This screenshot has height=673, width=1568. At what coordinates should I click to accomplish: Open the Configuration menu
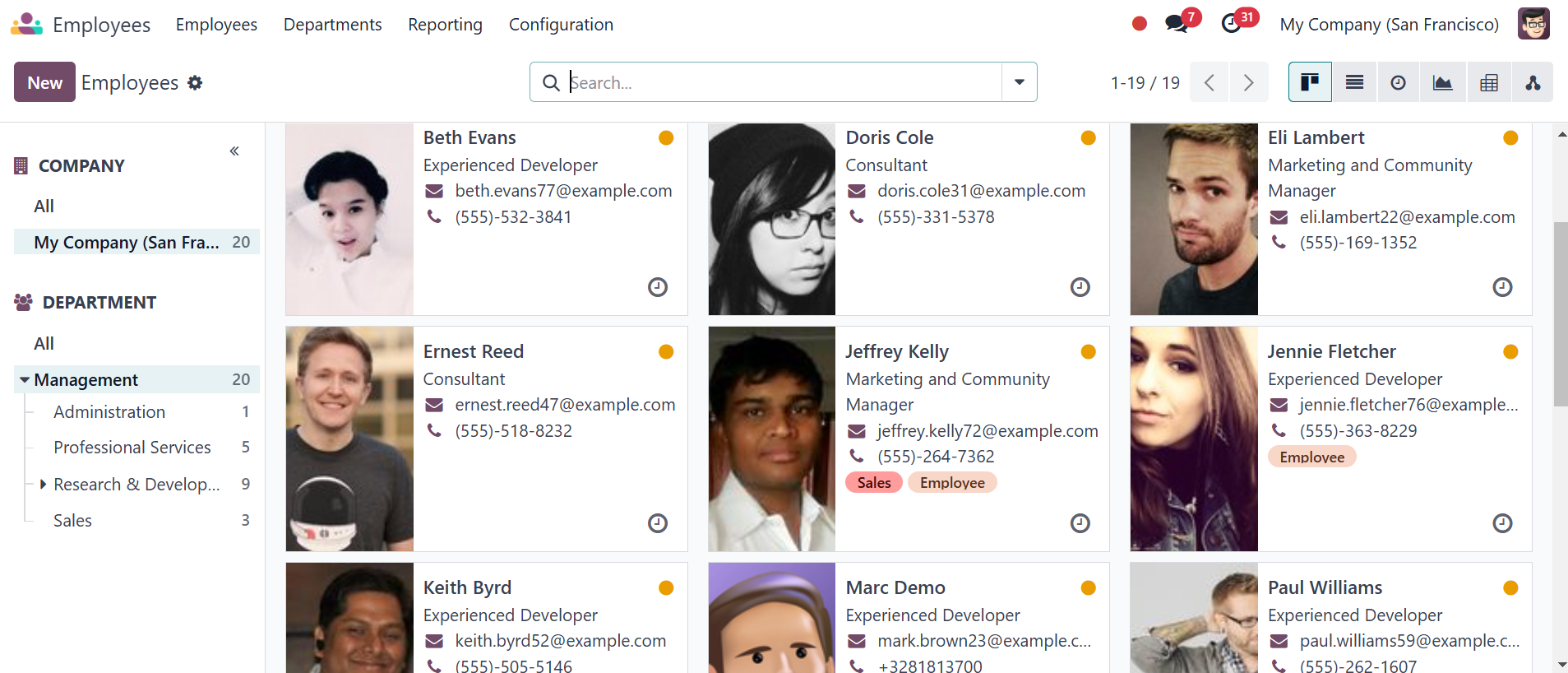point(561,25)
